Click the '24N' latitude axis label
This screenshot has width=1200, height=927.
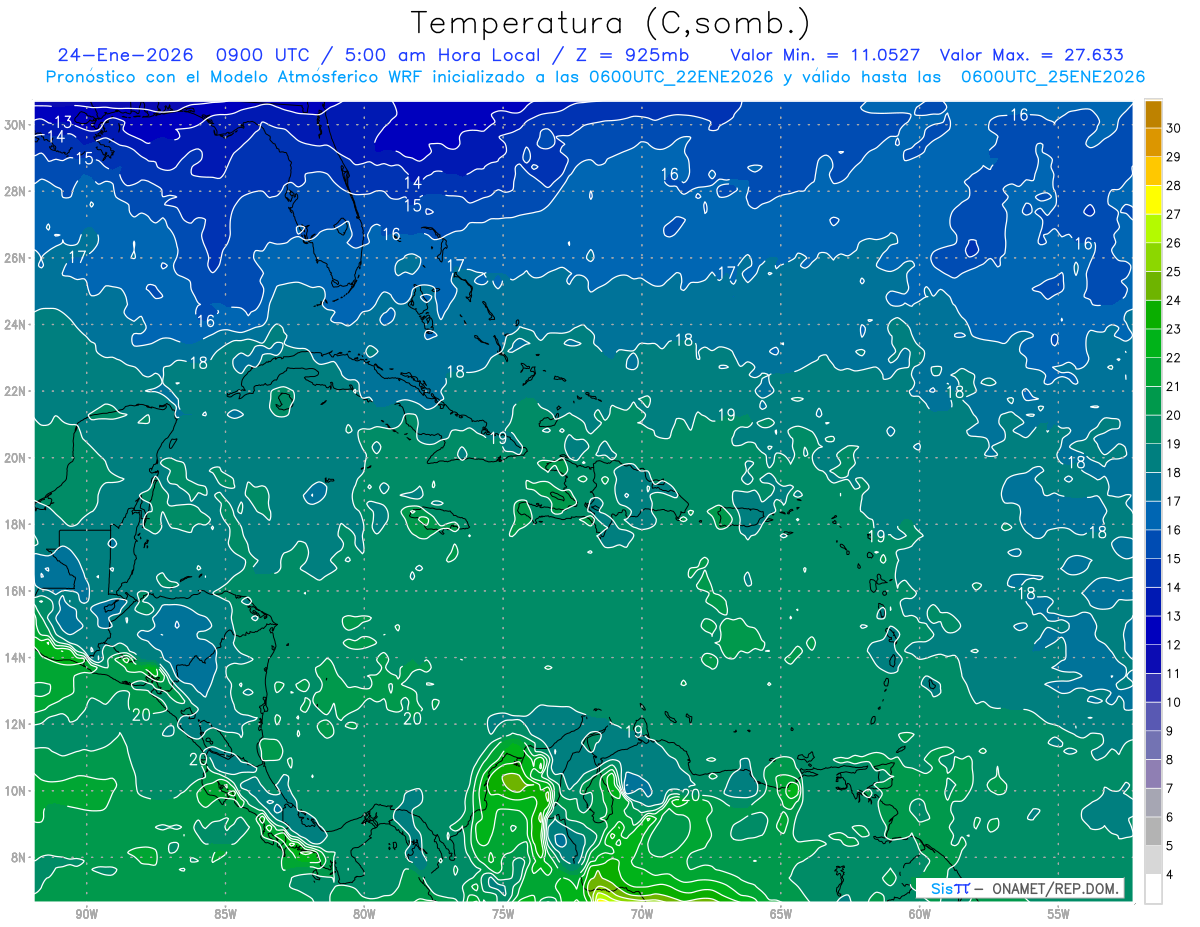[x=15, y=324]
